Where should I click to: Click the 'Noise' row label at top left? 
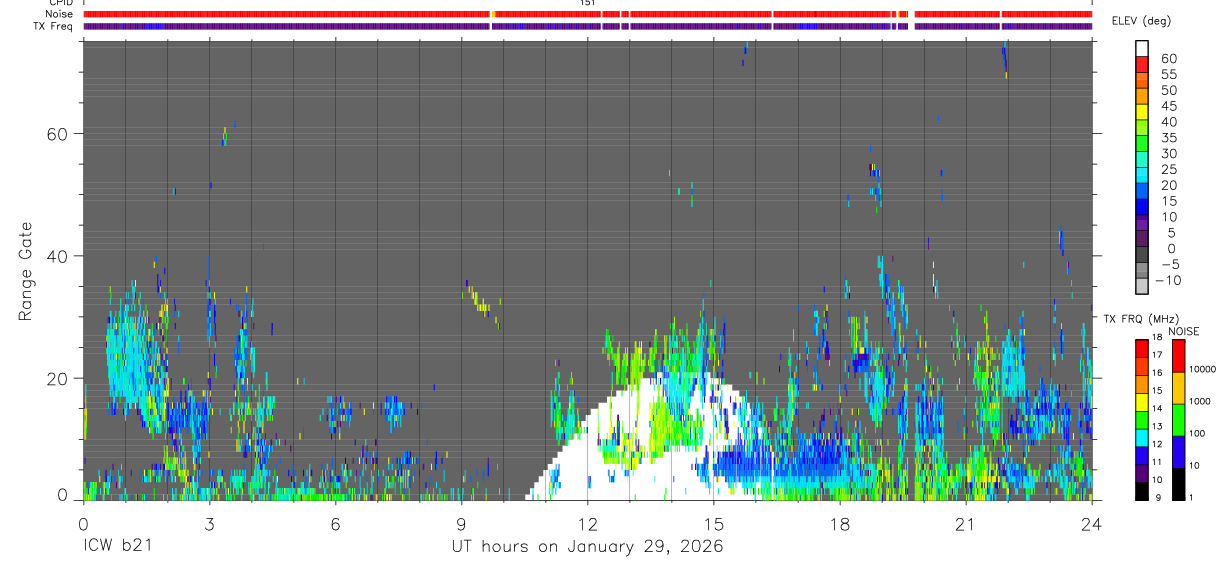point(60,14)
